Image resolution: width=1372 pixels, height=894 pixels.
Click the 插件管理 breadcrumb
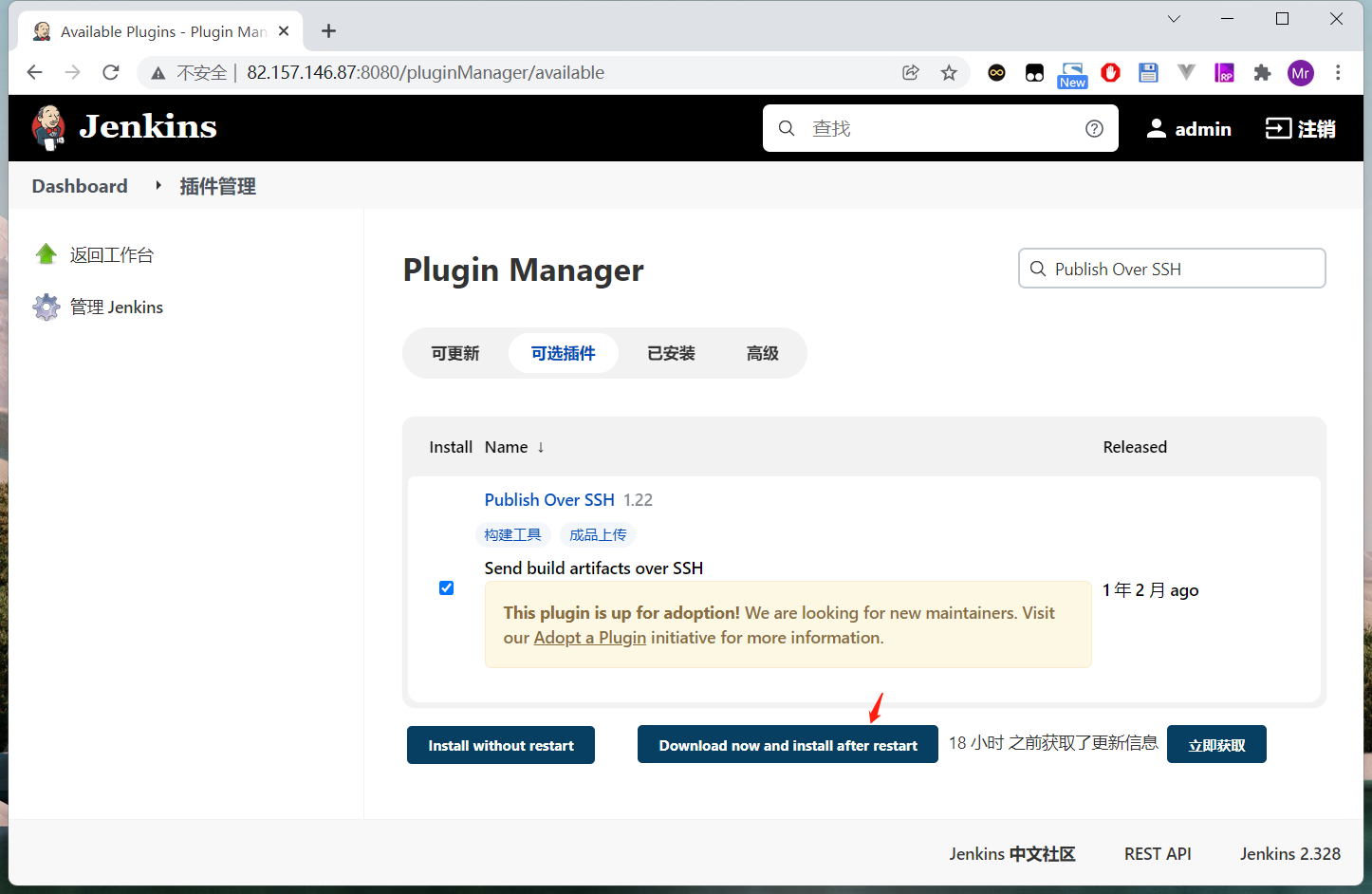tap(218, 186)
